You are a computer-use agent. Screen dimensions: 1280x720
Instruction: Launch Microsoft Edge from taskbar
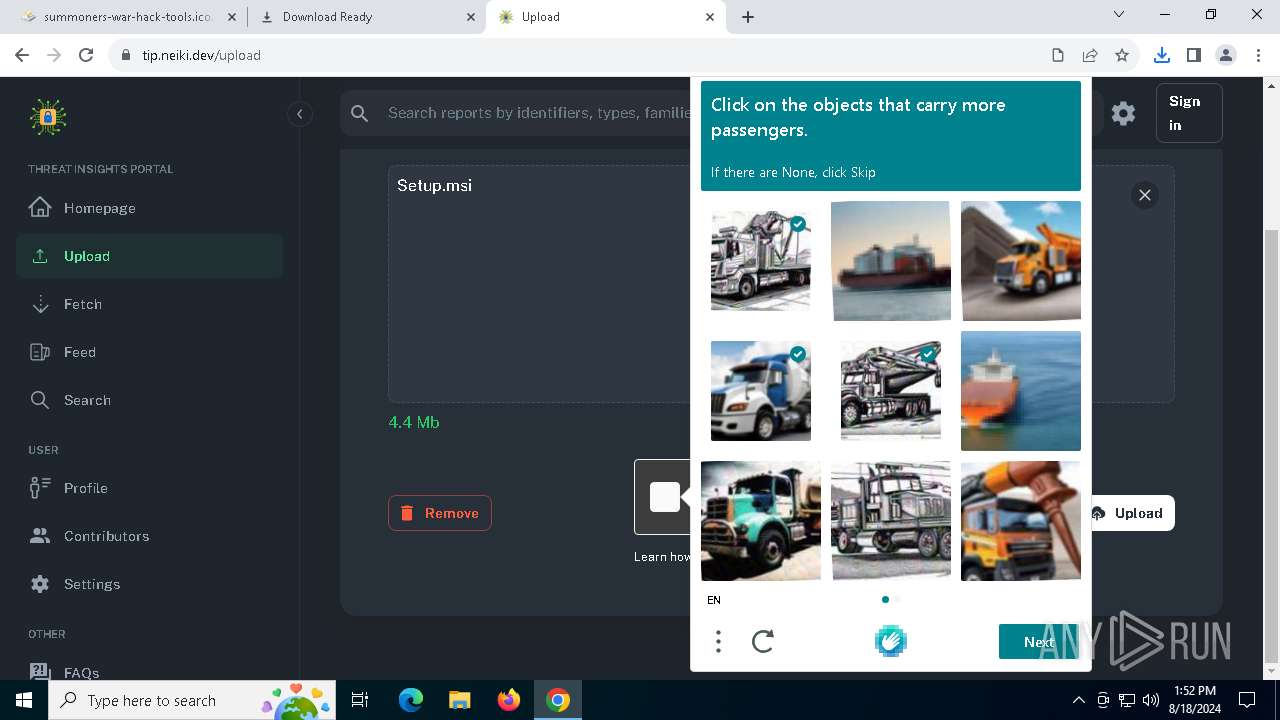(411, 700)
